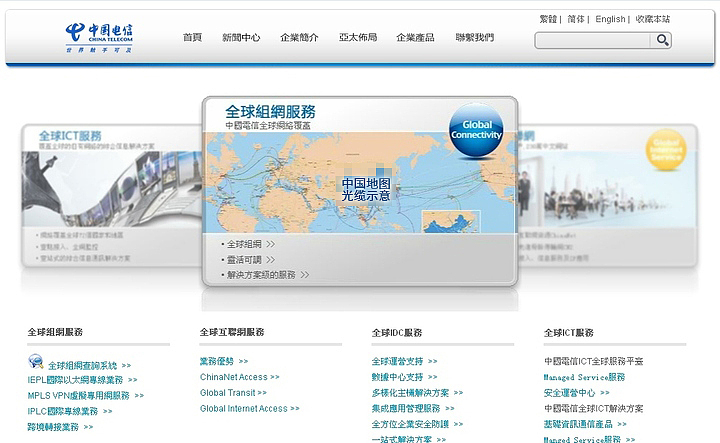720x443 pixels.
Task: Click the 全球互聯網服務 column heading
Action: pyautogui.click(x=232, y=332)
